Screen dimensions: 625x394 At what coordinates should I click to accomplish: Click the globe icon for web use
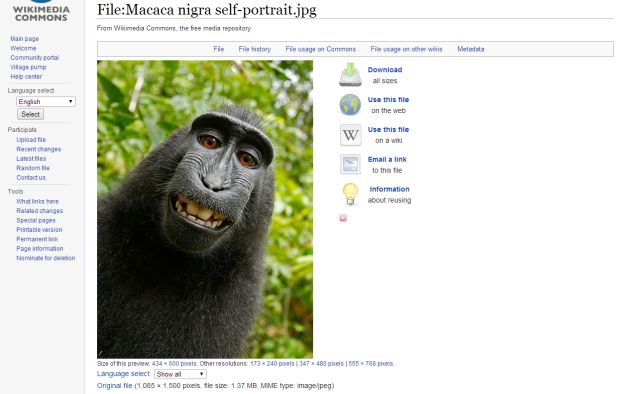(x=350, y=104)
